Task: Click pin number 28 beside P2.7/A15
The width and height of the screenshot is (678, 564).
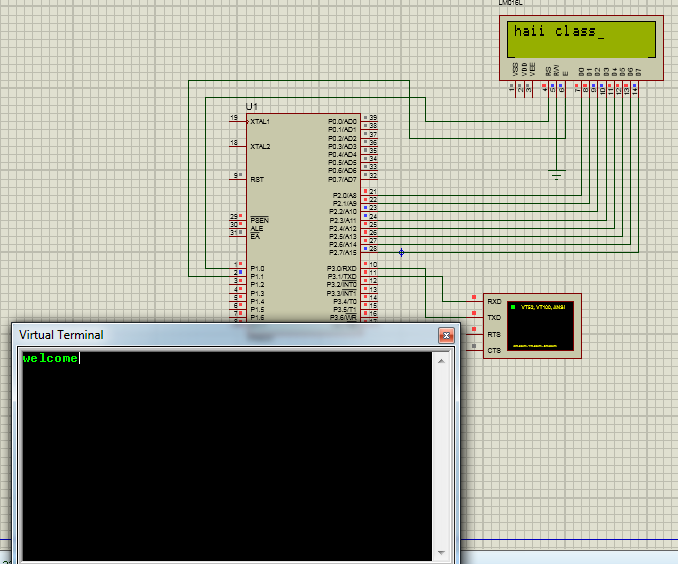Action: coord(373,249)
